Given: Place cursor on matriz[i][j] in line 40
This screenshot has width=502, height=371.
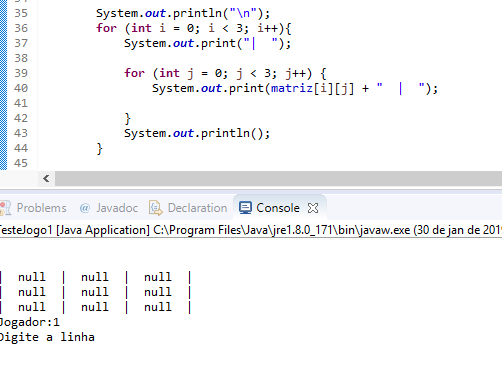Looking at the screenshot, I should tap(312, 88).
